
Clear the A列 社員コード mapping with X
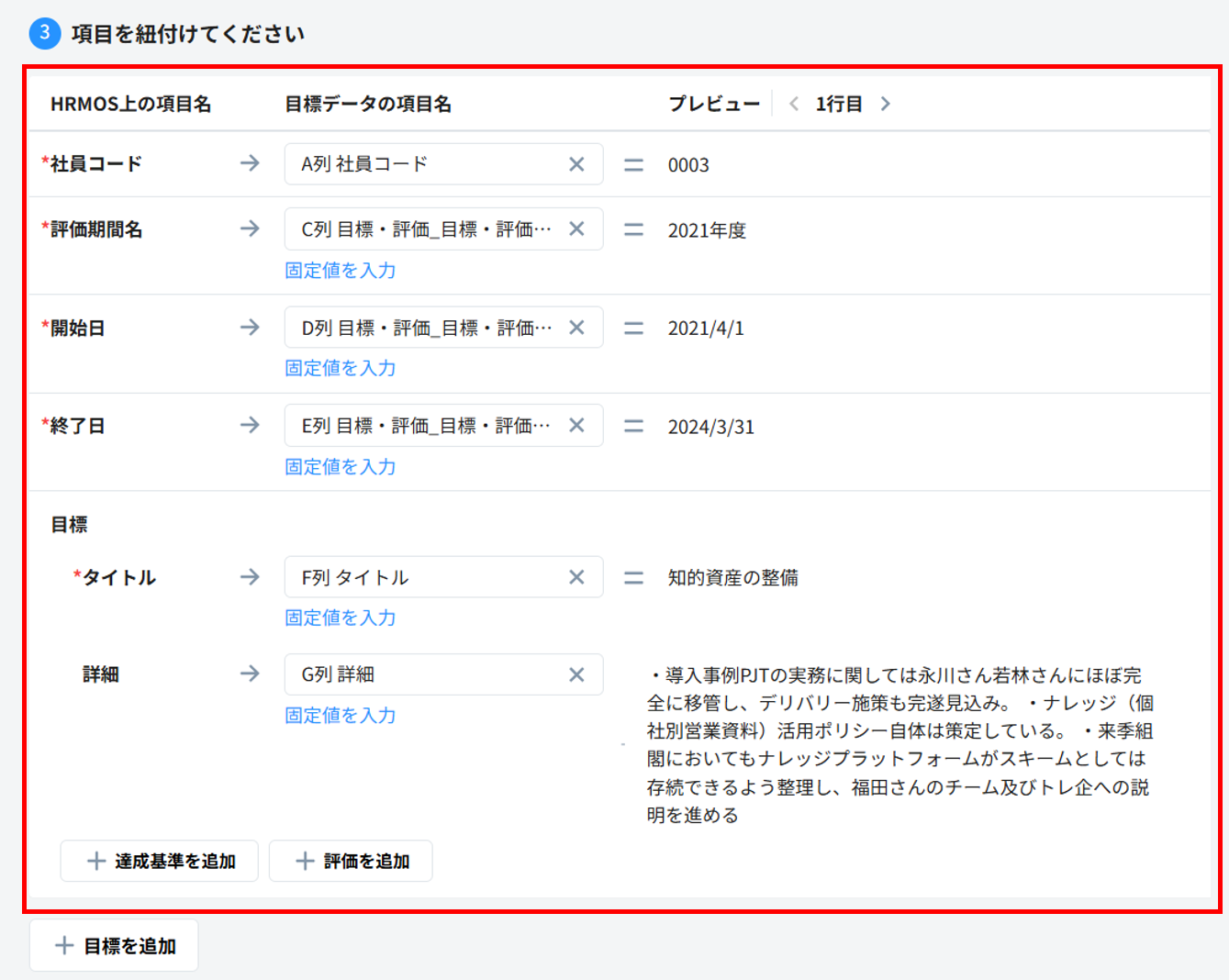576,164
